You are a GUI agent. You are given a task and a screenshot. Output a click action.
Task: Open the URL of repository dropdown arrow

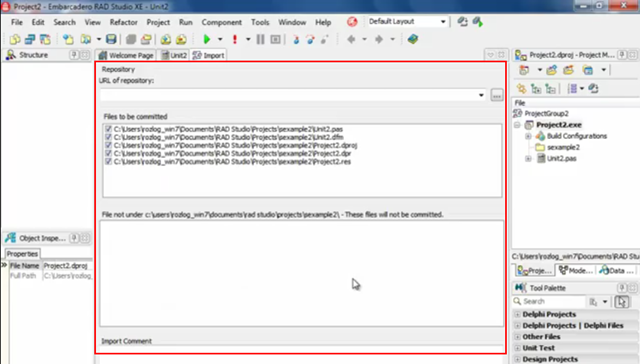tap(481, 95)
